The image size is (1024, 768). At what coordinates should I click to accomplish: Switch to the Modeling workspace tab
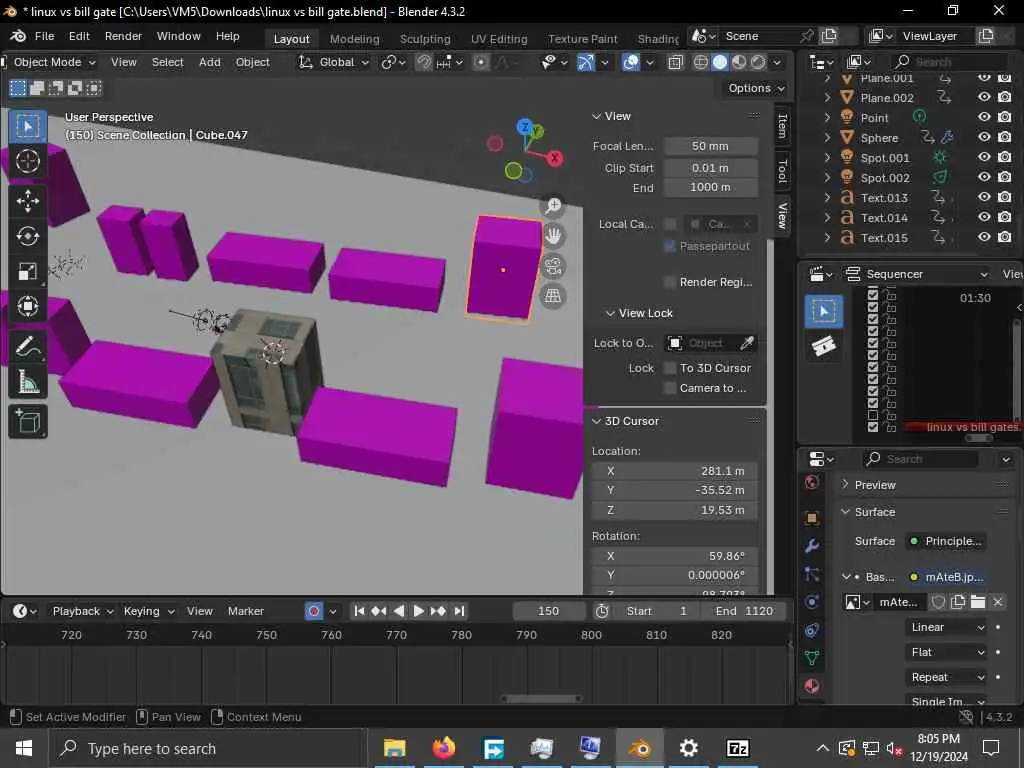tap(355, 39)
